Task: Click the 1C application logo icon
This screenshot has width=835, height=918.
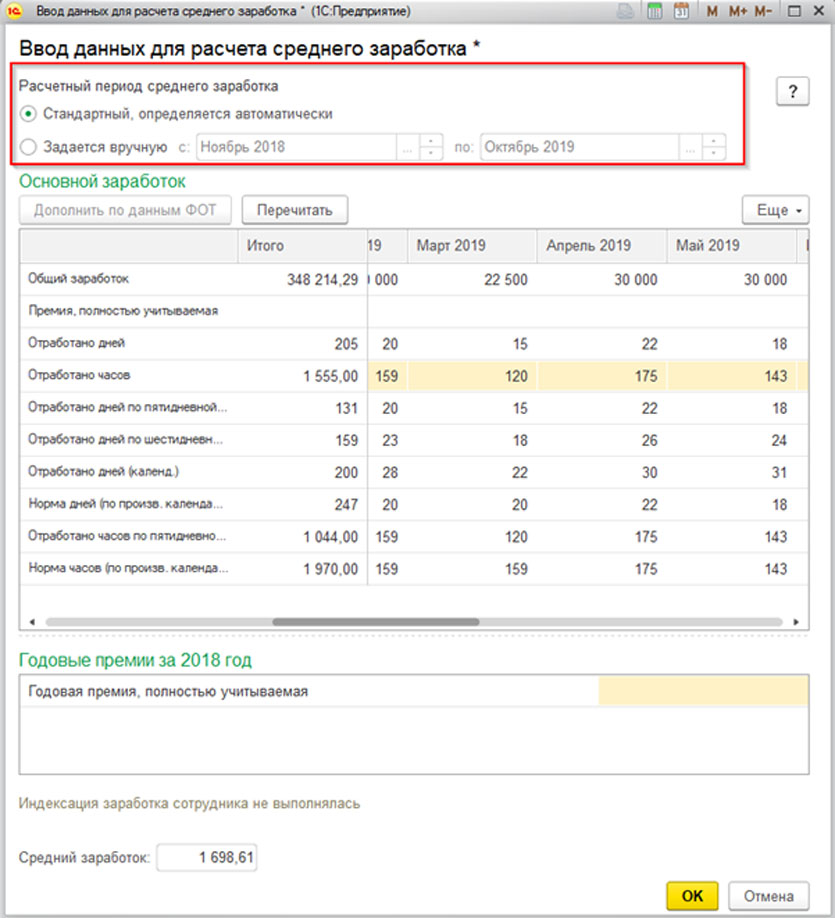Action: pyautogui.click(x=13, y=11)
